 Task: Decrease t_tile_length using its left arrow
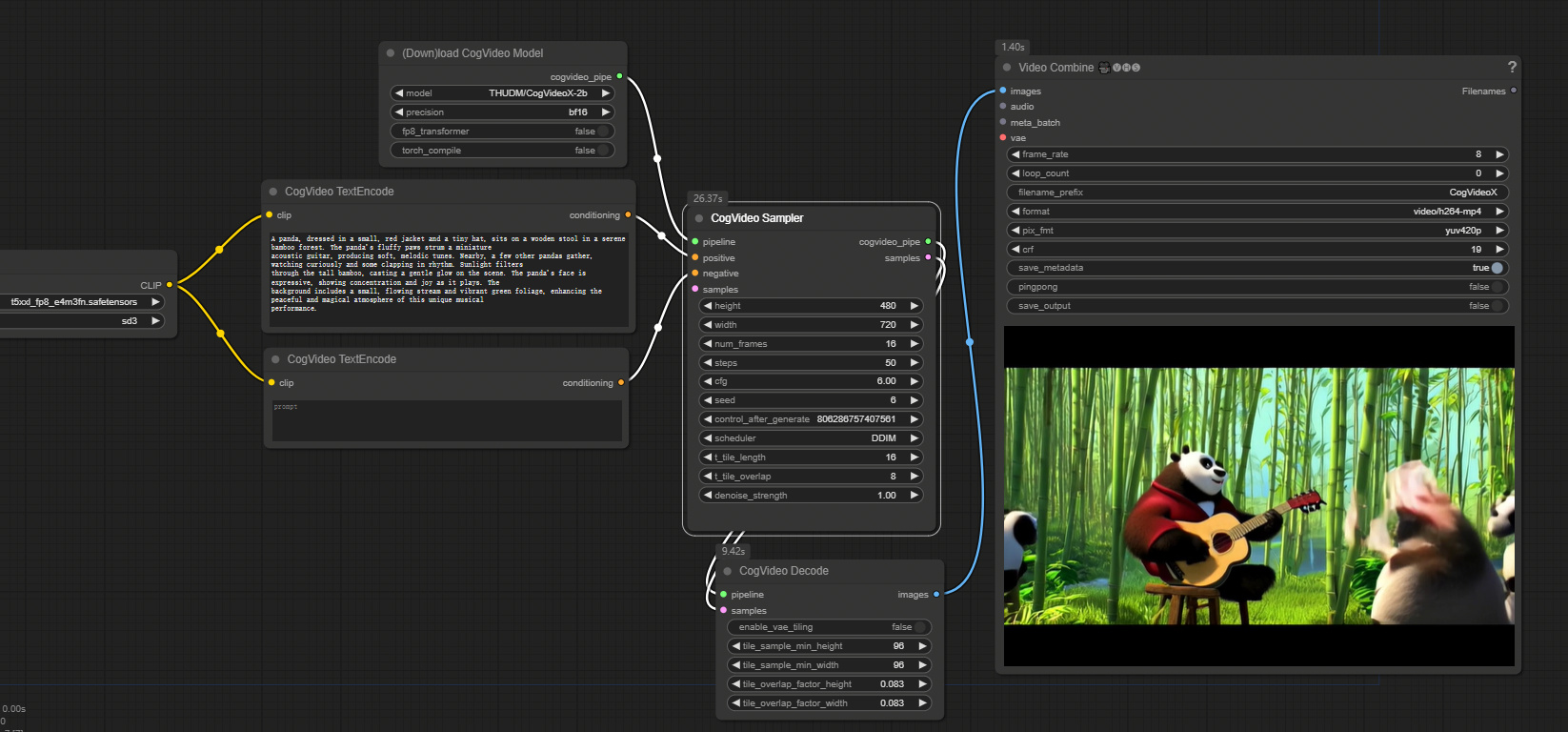pyautogui.click(x=708, y=457)
